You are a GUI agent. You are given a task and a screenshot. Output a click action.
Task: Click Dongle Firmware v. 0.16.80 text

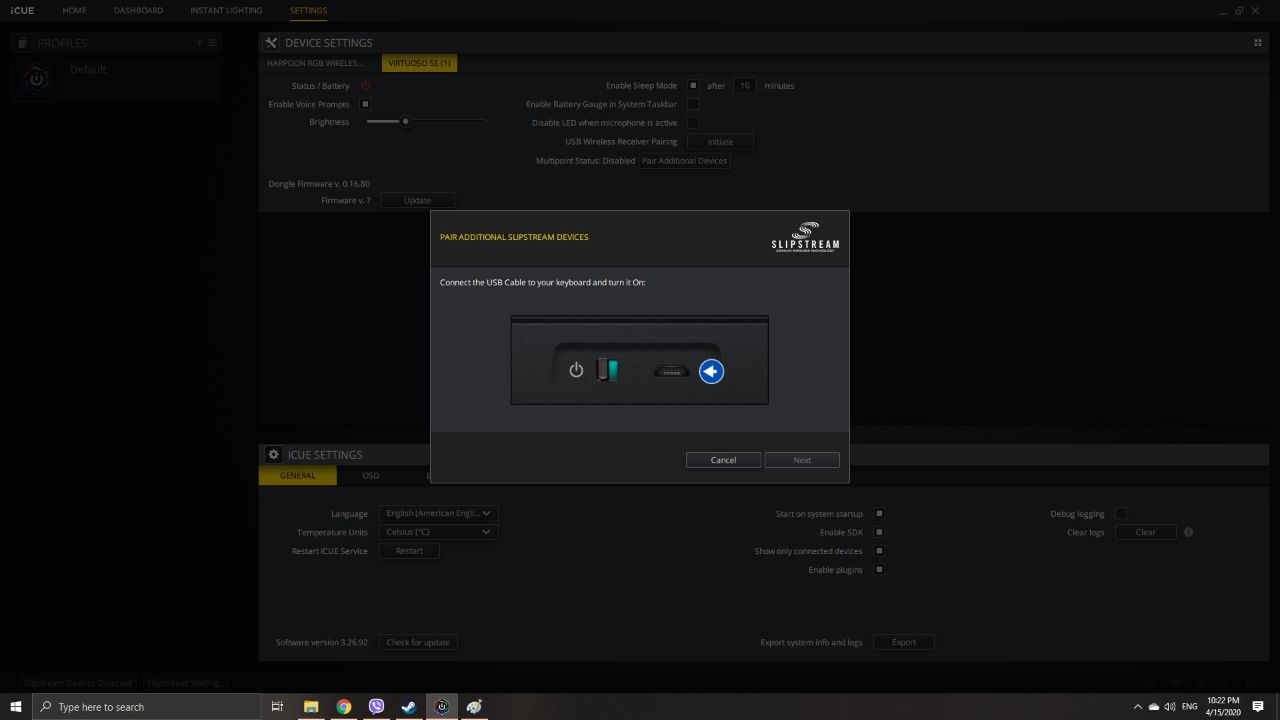tap(319, 184)
